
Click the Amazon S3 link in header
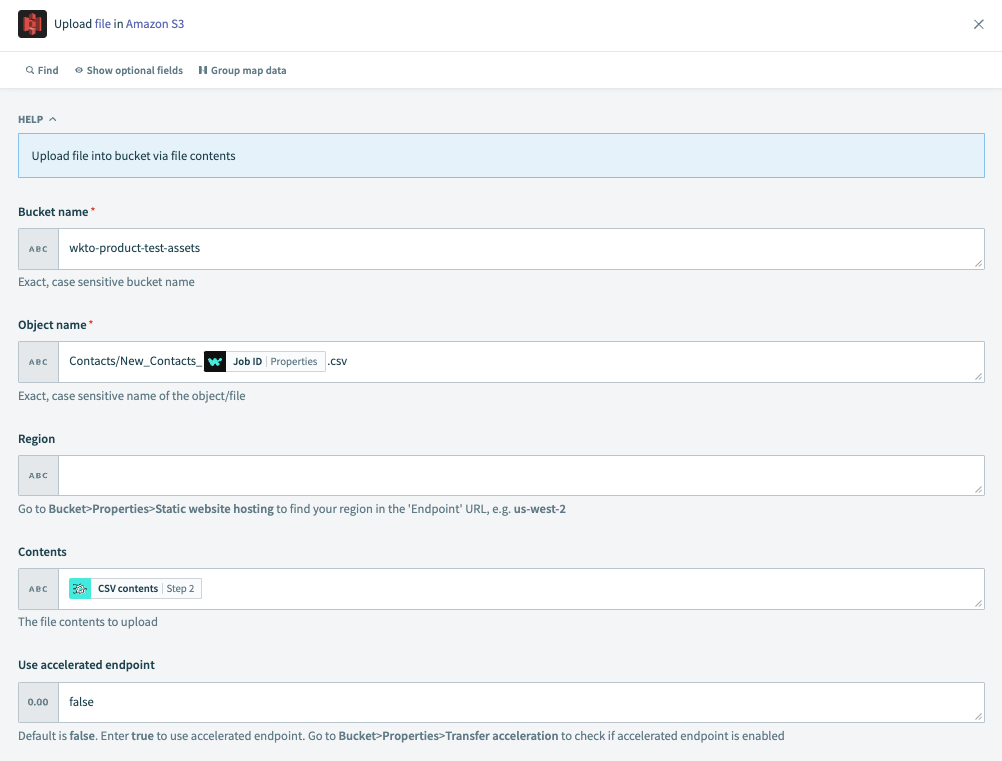coord(155,24)
